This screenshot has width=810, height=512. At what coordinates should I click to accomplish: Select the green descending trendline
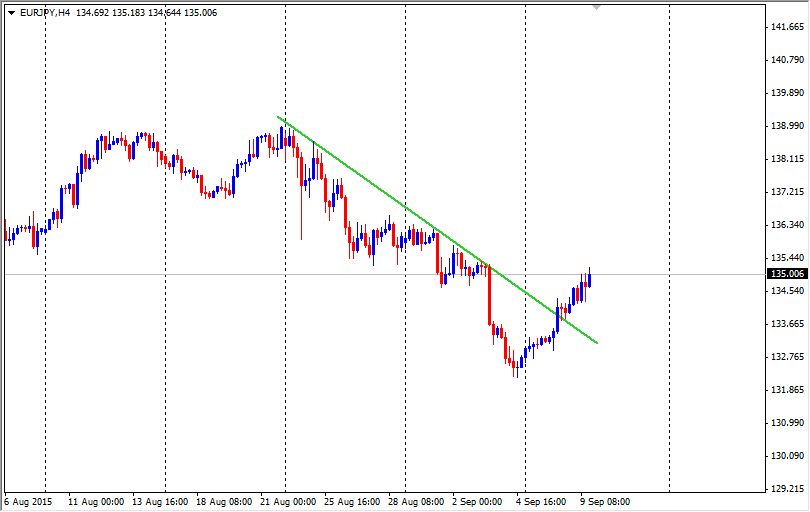pyautogui.click(x=437, y=230)
